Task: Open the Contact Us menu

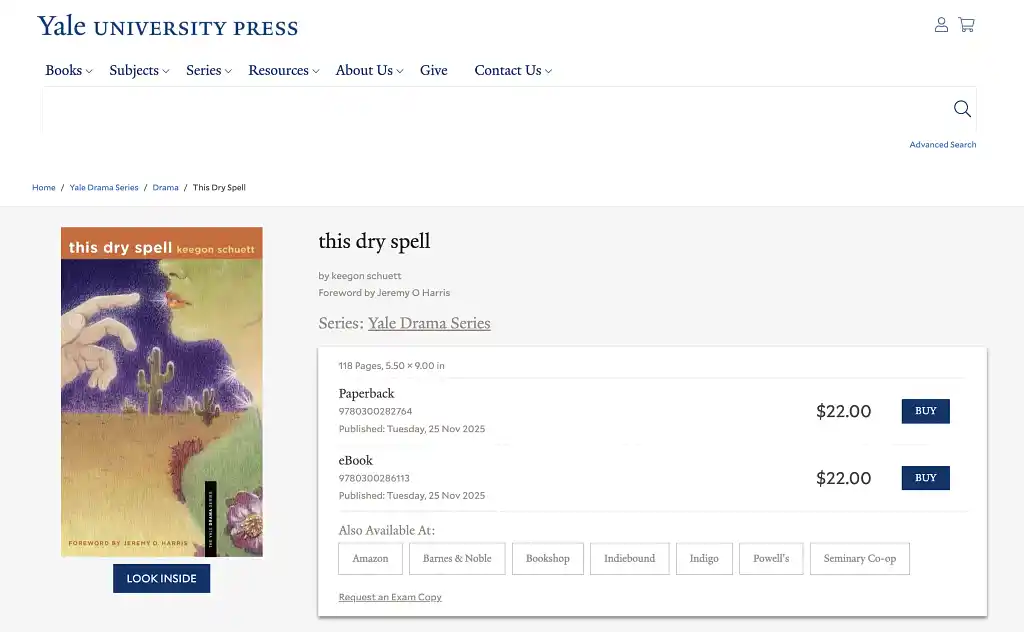Action: click(512, 70)
